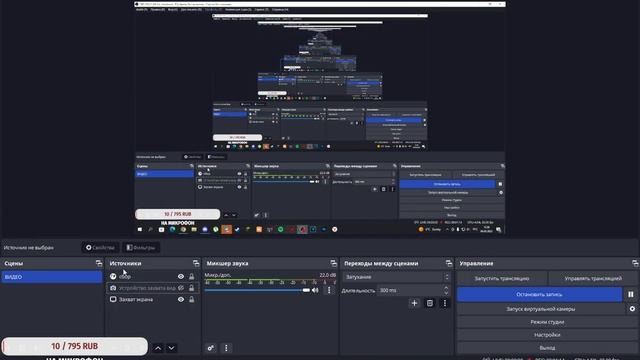Image resolution: width=640 pixels, height=360 pixels.
Task: Increase transition duration with the up stepper
Action: point(446,288)
